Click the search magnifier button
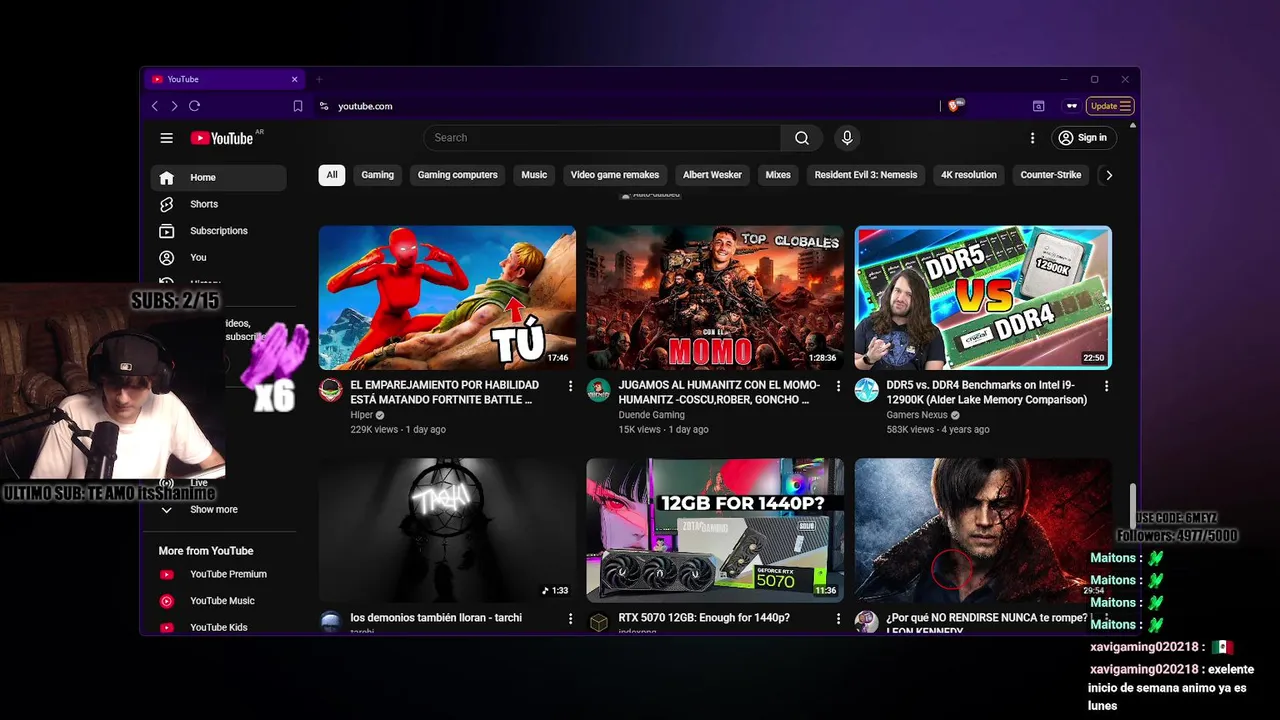 coord(801,138)
